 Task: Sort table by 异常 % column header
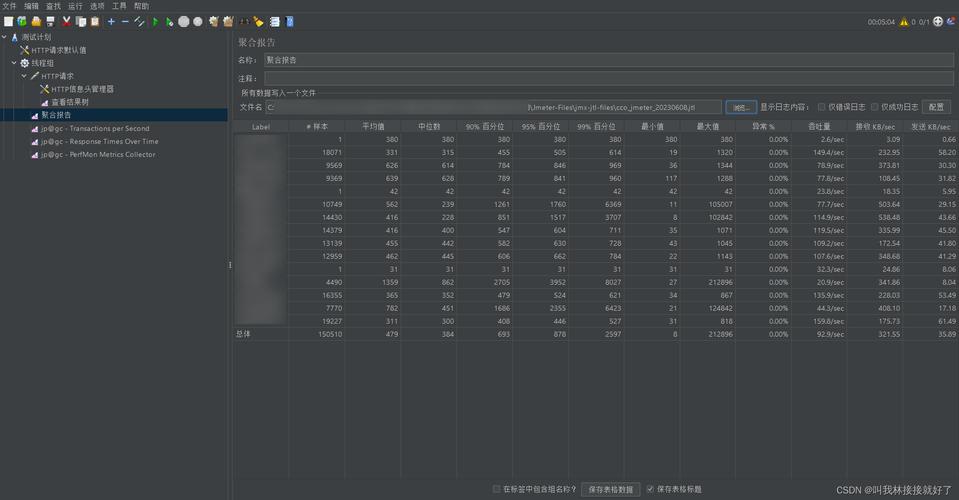coord(763,127)
